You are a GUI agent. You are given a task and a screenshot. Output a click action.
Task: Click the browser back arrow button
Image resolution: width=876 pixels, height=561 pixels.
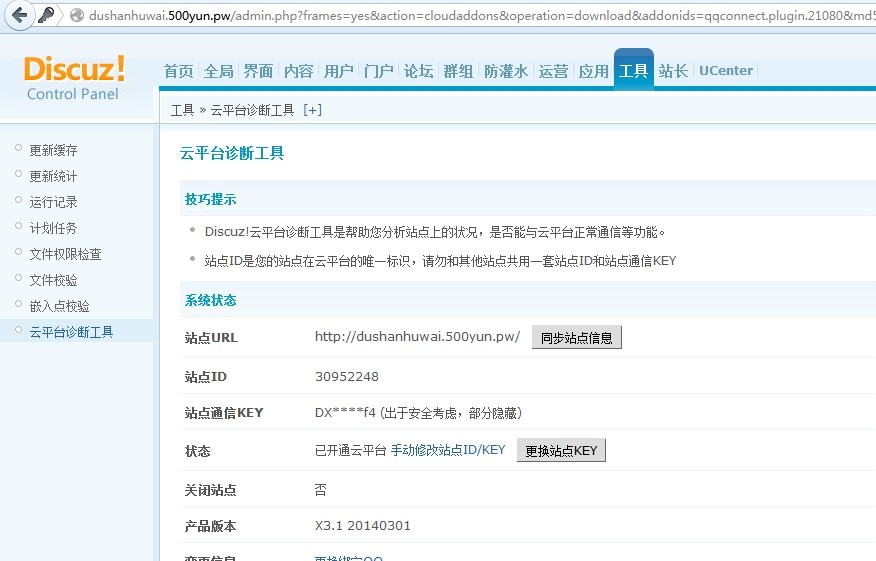(x=18, y=15)
